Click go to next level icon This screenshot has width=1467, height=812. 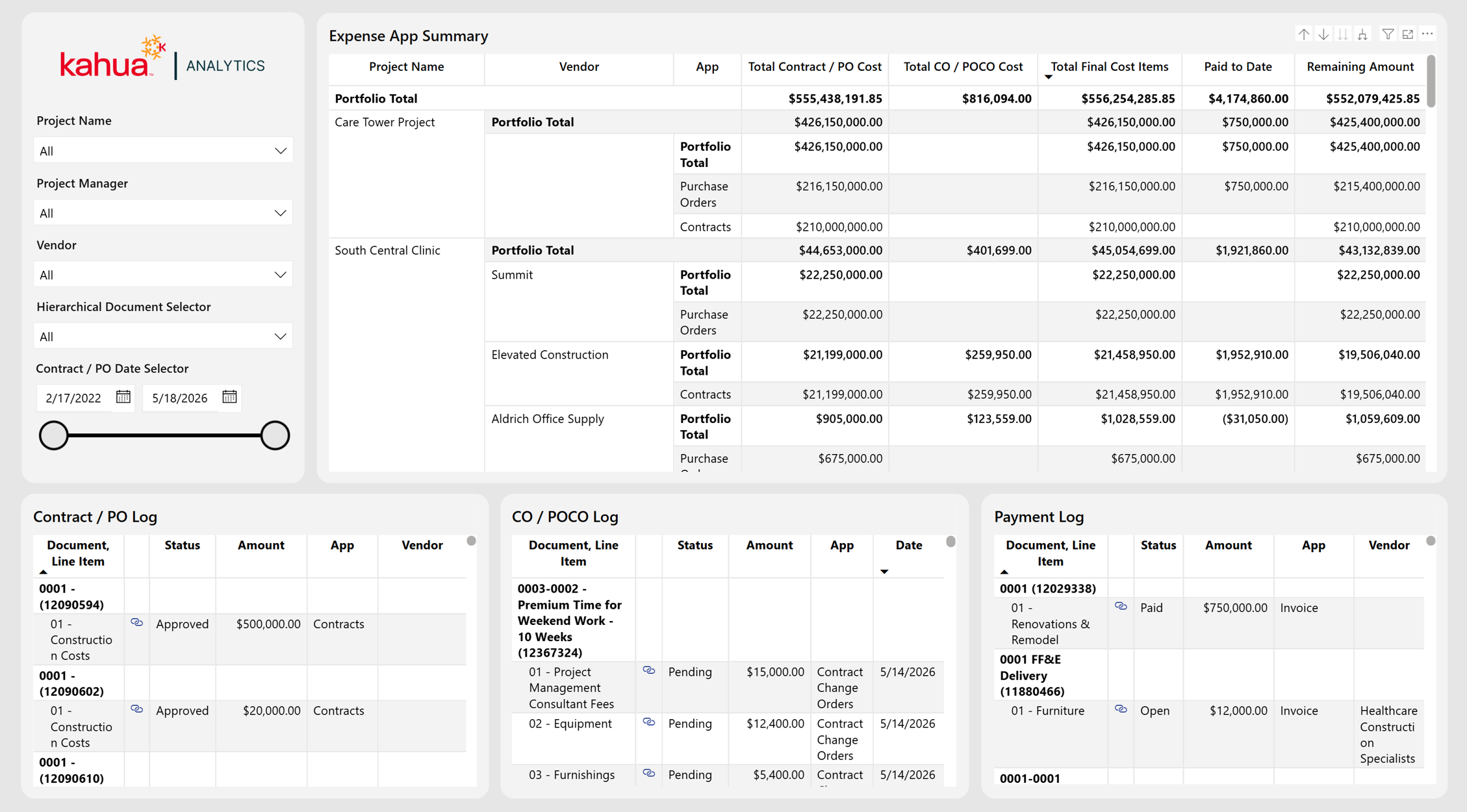tap(1343, 34)
